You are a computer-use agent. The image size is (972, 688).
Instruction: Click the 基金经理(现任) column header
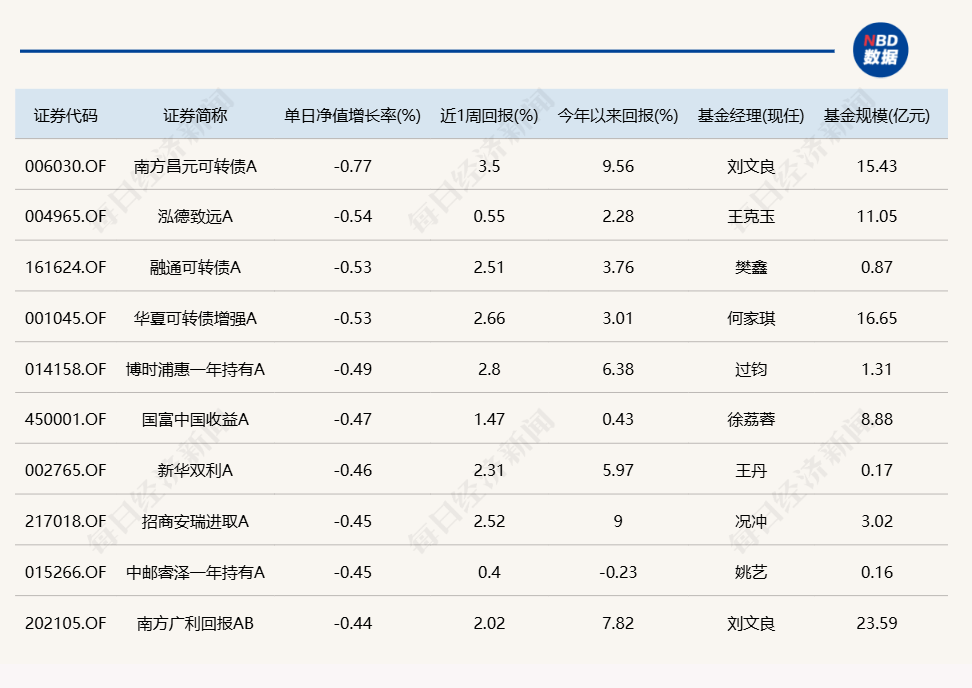point(750,115)
